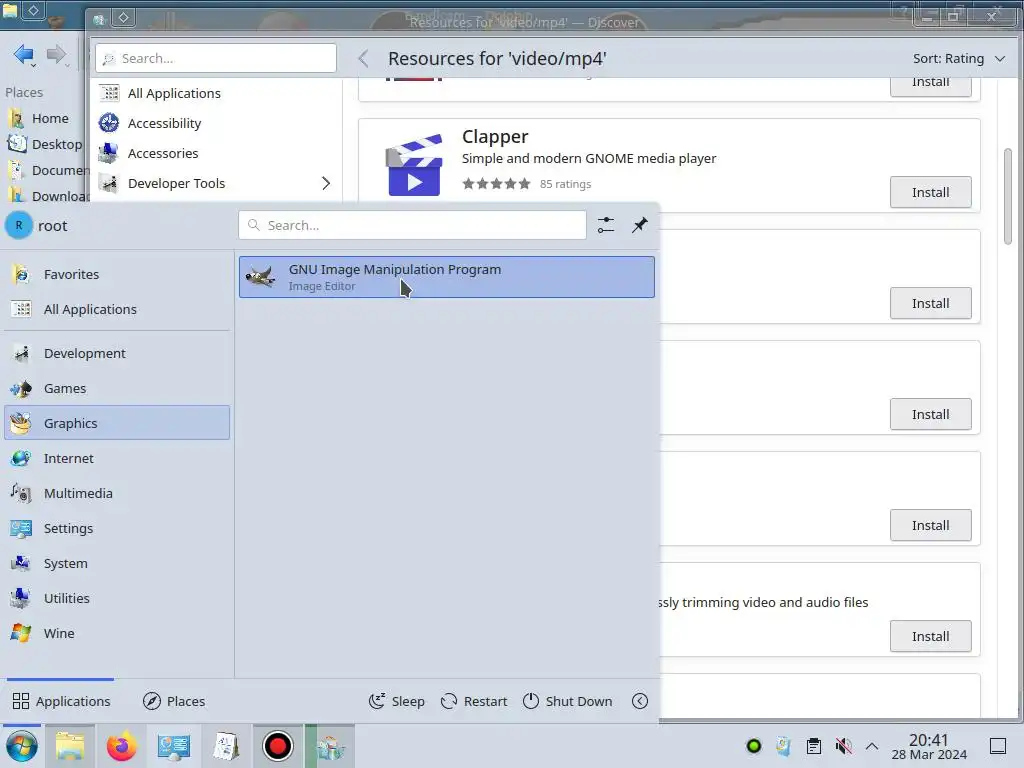The image size is (1024, 768).
Task: Select the Development category
Action: 117,353
